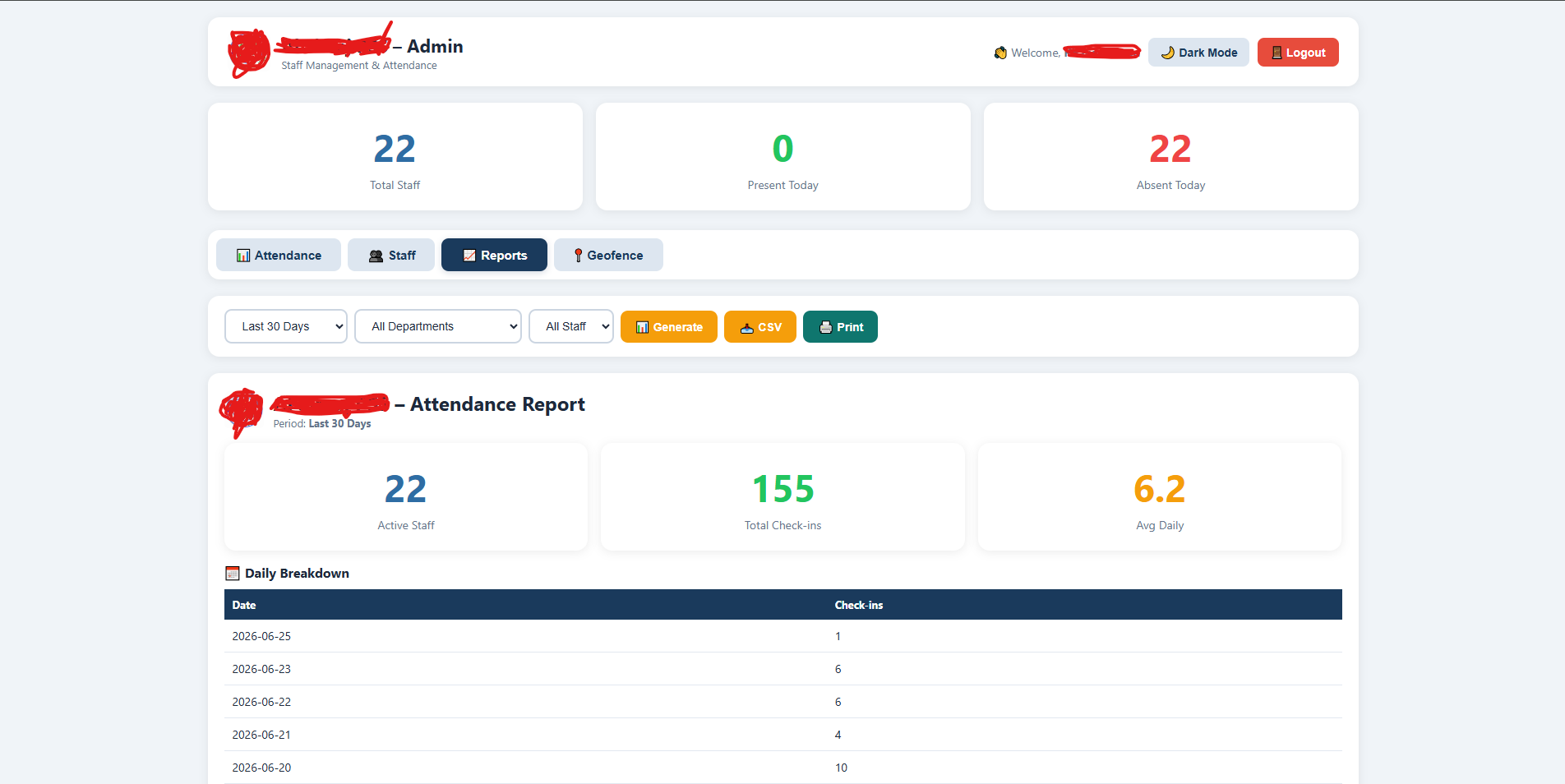
Task: Click the chart icon on Generate button
Action: coord(643,327)
